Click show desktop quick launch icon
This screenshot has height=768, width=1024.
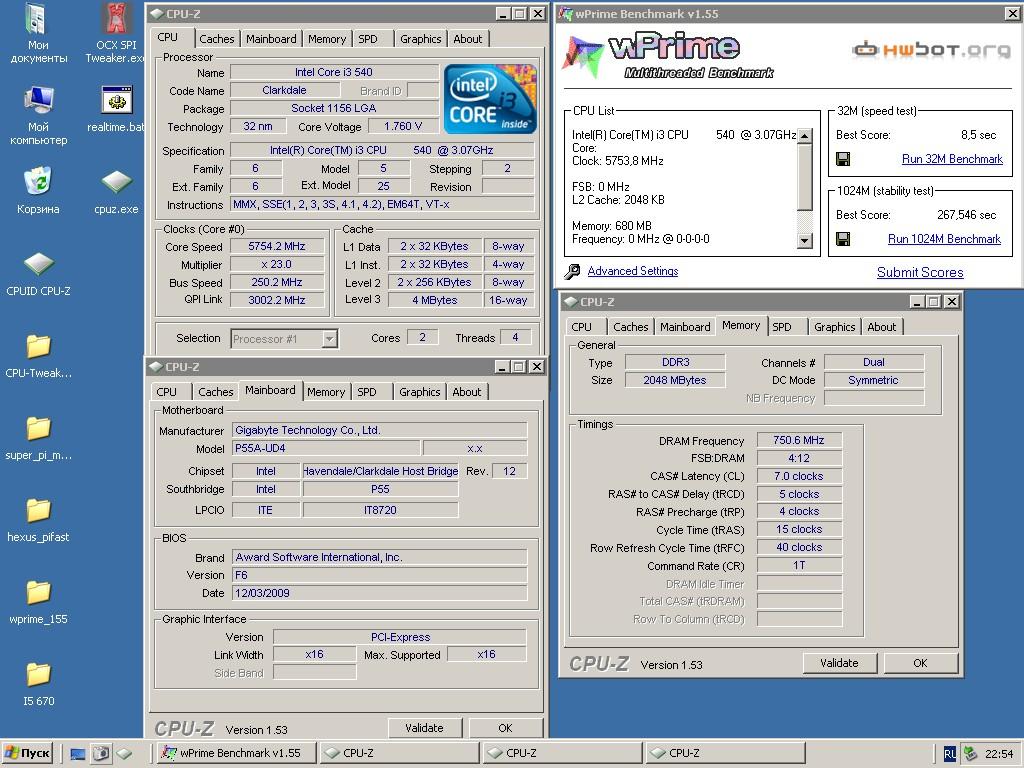pos(78,754)
